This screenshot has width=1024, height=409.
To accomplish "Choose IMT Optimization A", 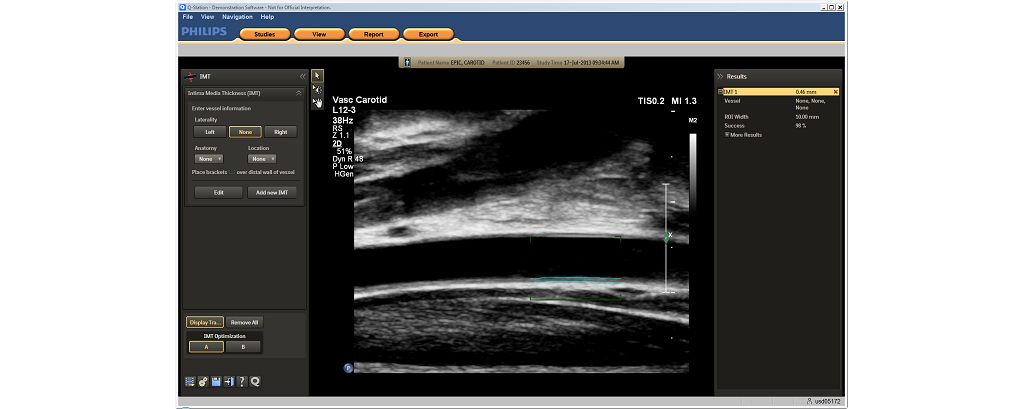I will click(x=206, y=347).
